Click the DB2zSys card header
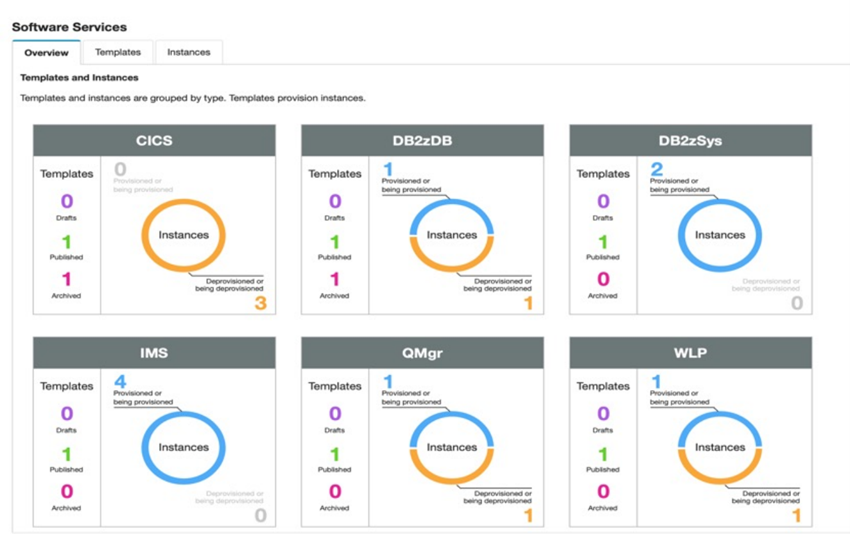The image size is (850, 534). [690, 140]
